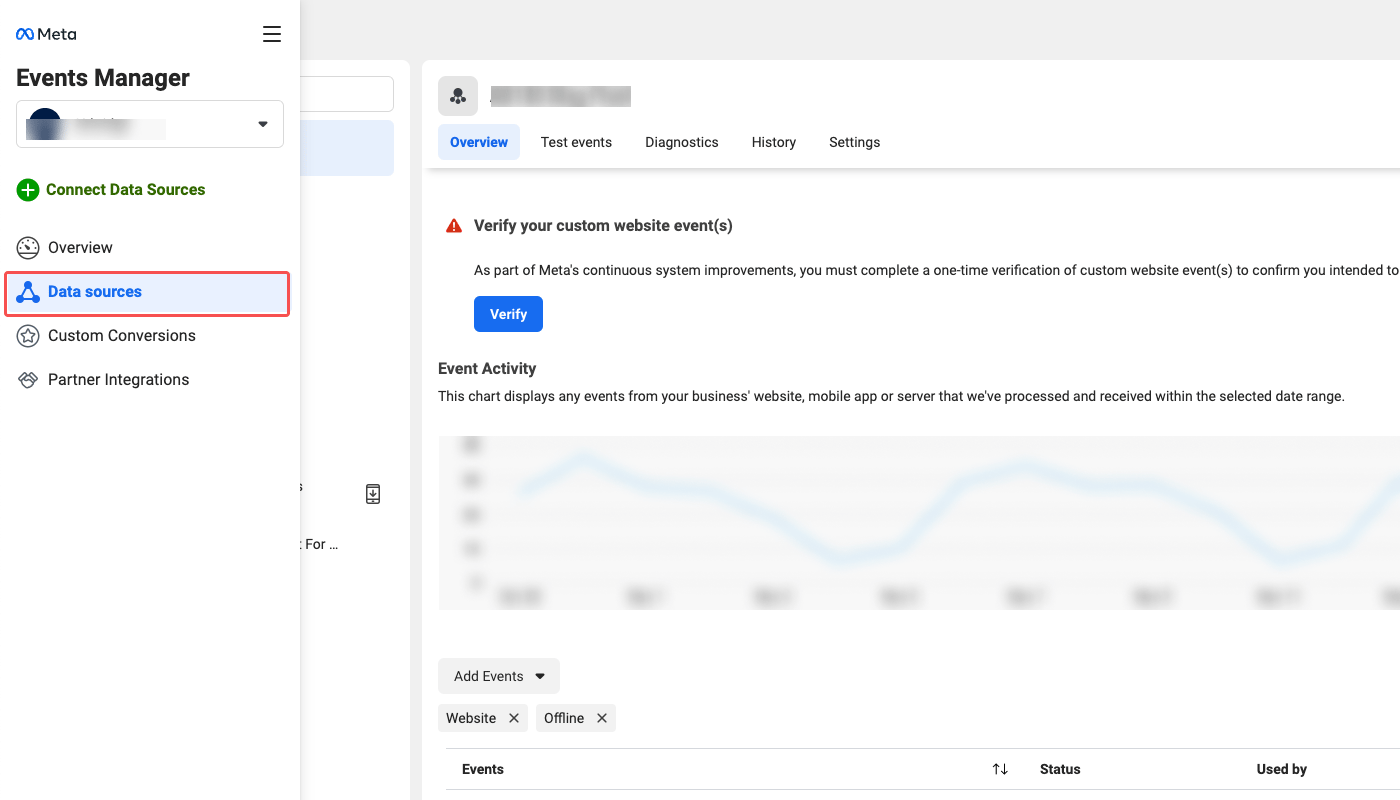Open the Add Events dropdown

499,676
